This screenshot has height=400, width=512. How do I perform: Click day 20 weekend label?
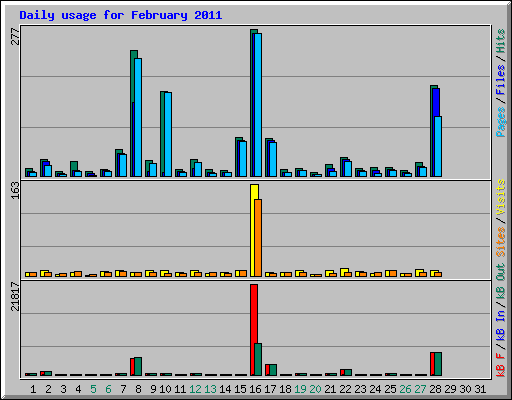pyautogui.click(x=315, y=389)
